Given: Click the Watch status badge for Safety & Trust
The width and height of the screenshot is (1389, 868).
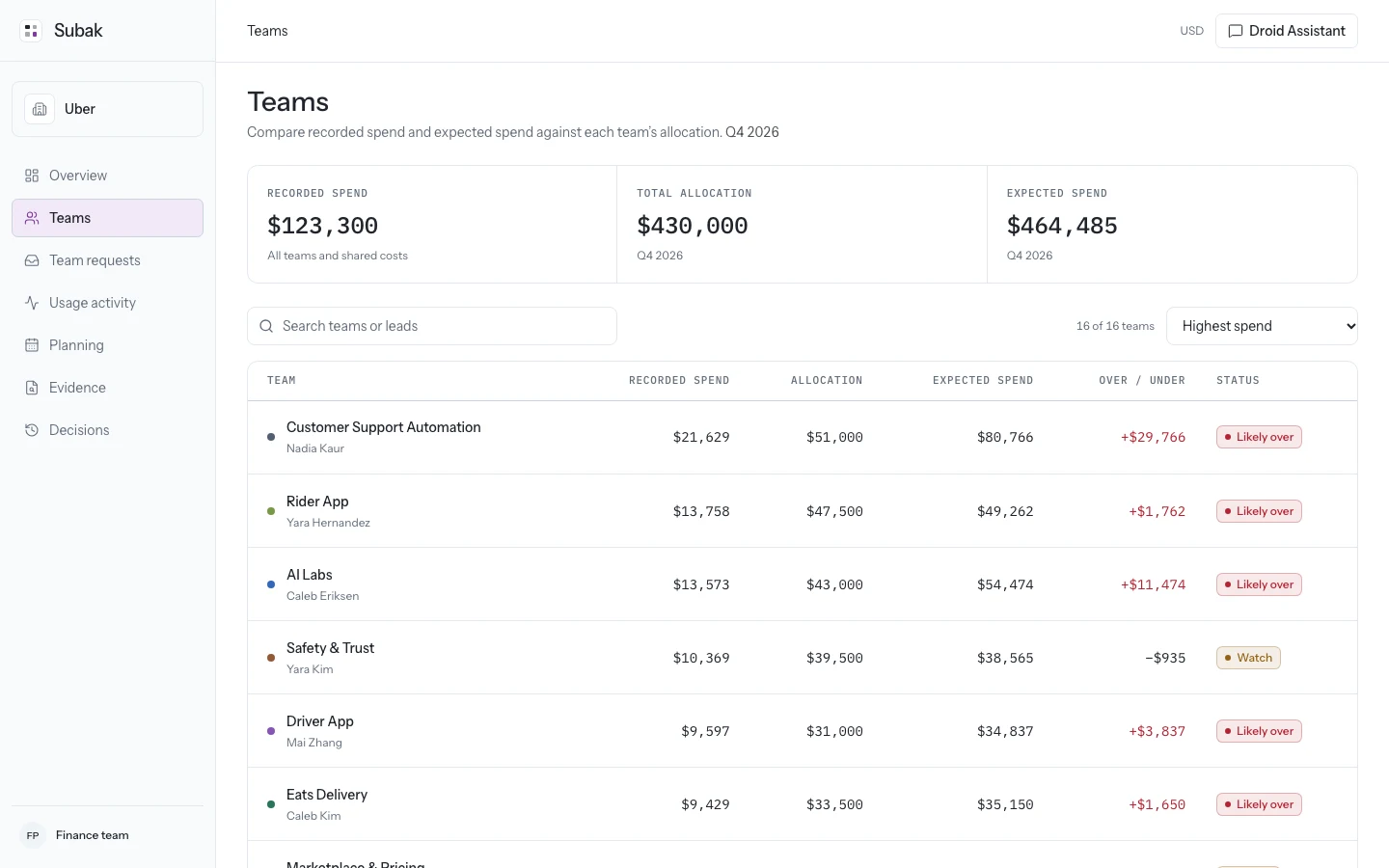Looking at the screenshot, I should (x=1248, y=658).
